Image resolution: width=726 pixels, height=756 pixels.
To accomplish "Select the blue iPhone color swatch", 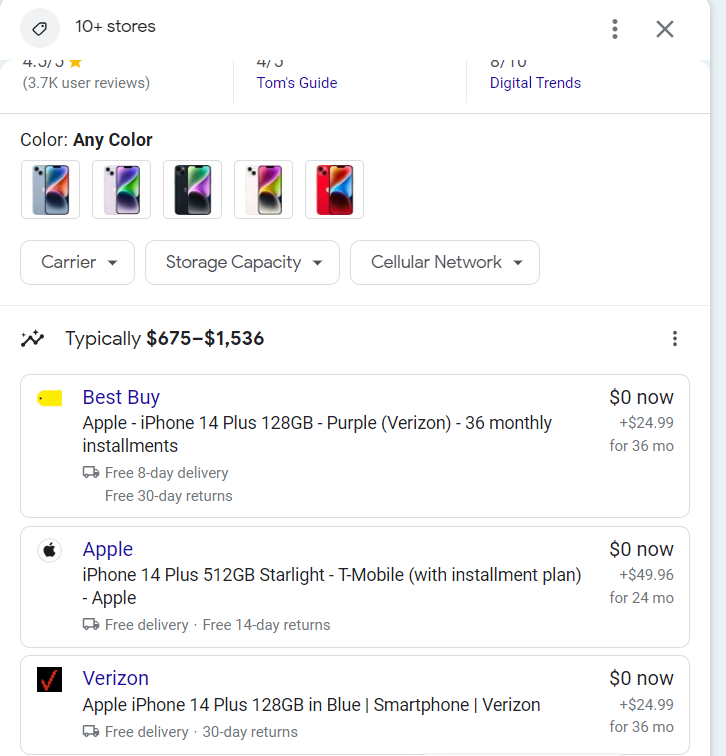I will coord(51,189).
